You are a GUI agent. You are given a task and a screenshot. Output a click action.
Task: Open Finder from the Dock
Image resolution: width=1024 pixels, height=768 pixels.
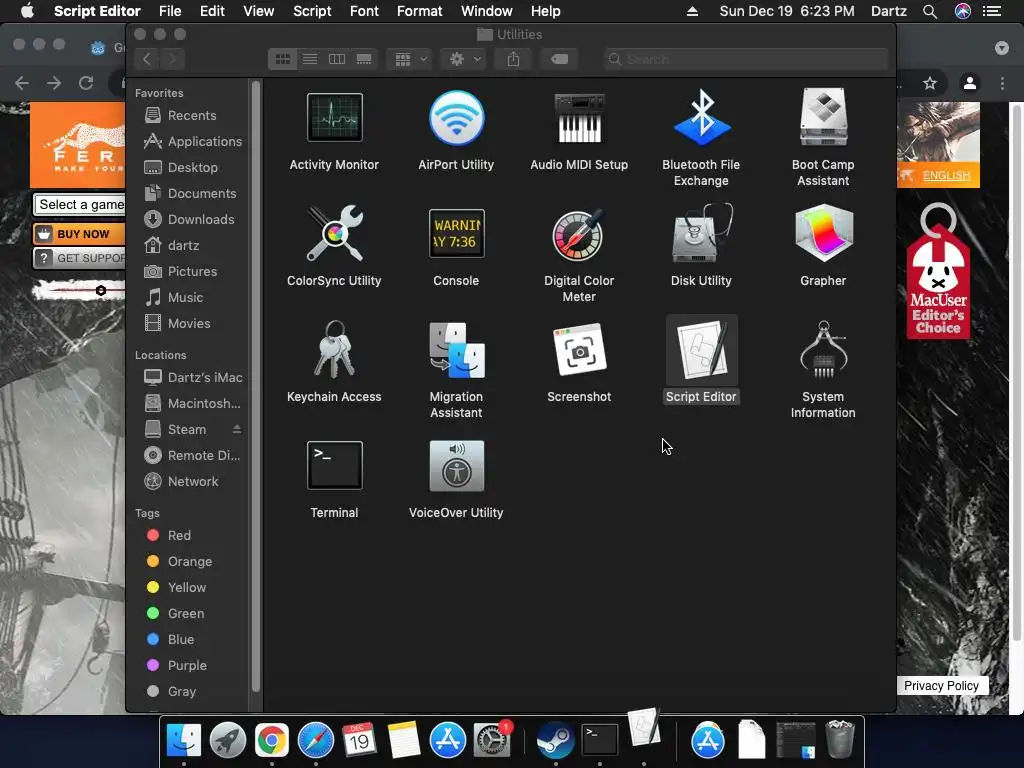point(184,740)
